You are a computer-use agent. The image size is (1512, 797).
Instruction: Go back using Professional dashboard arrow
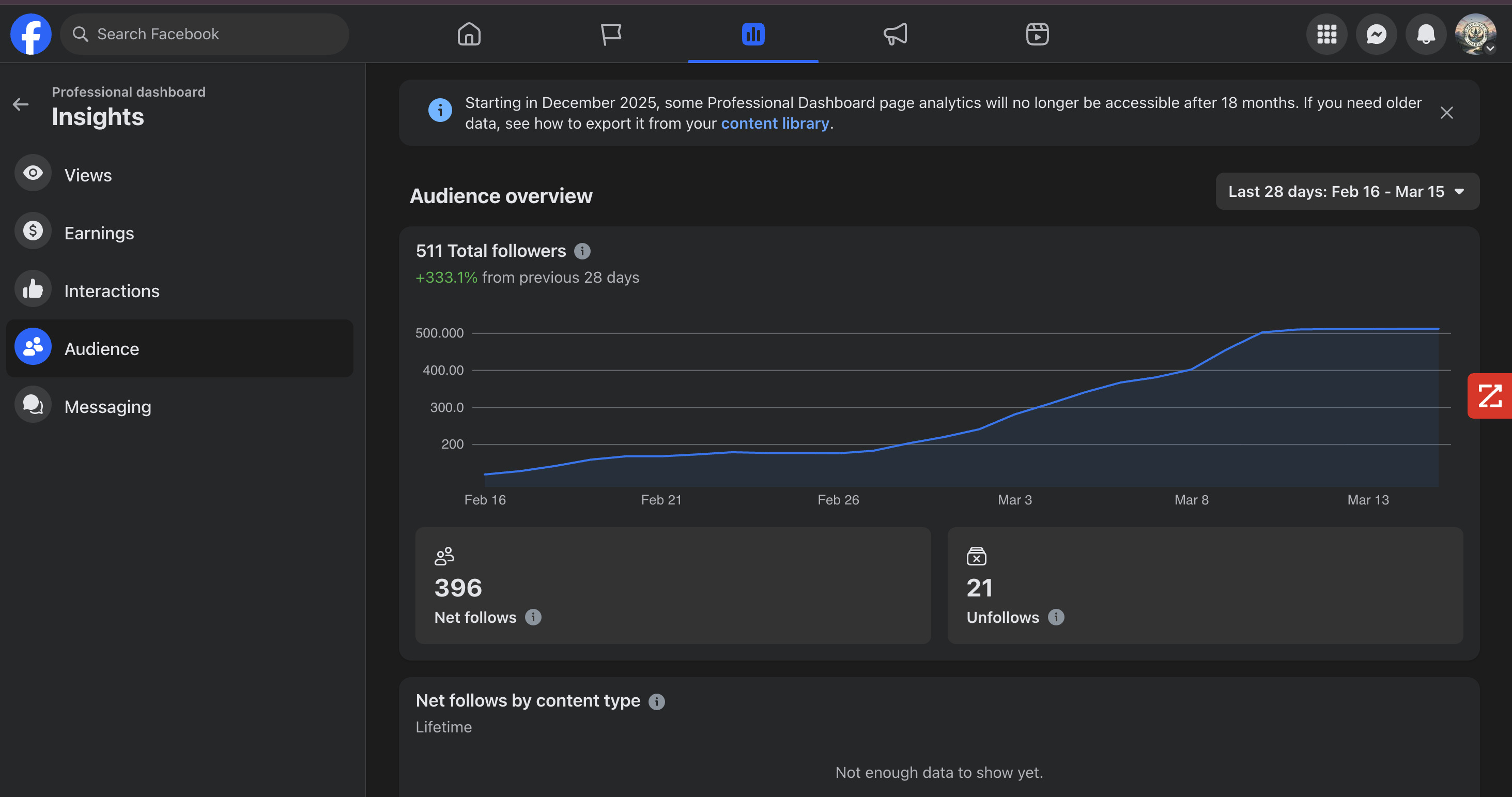(x=21, y=104)
